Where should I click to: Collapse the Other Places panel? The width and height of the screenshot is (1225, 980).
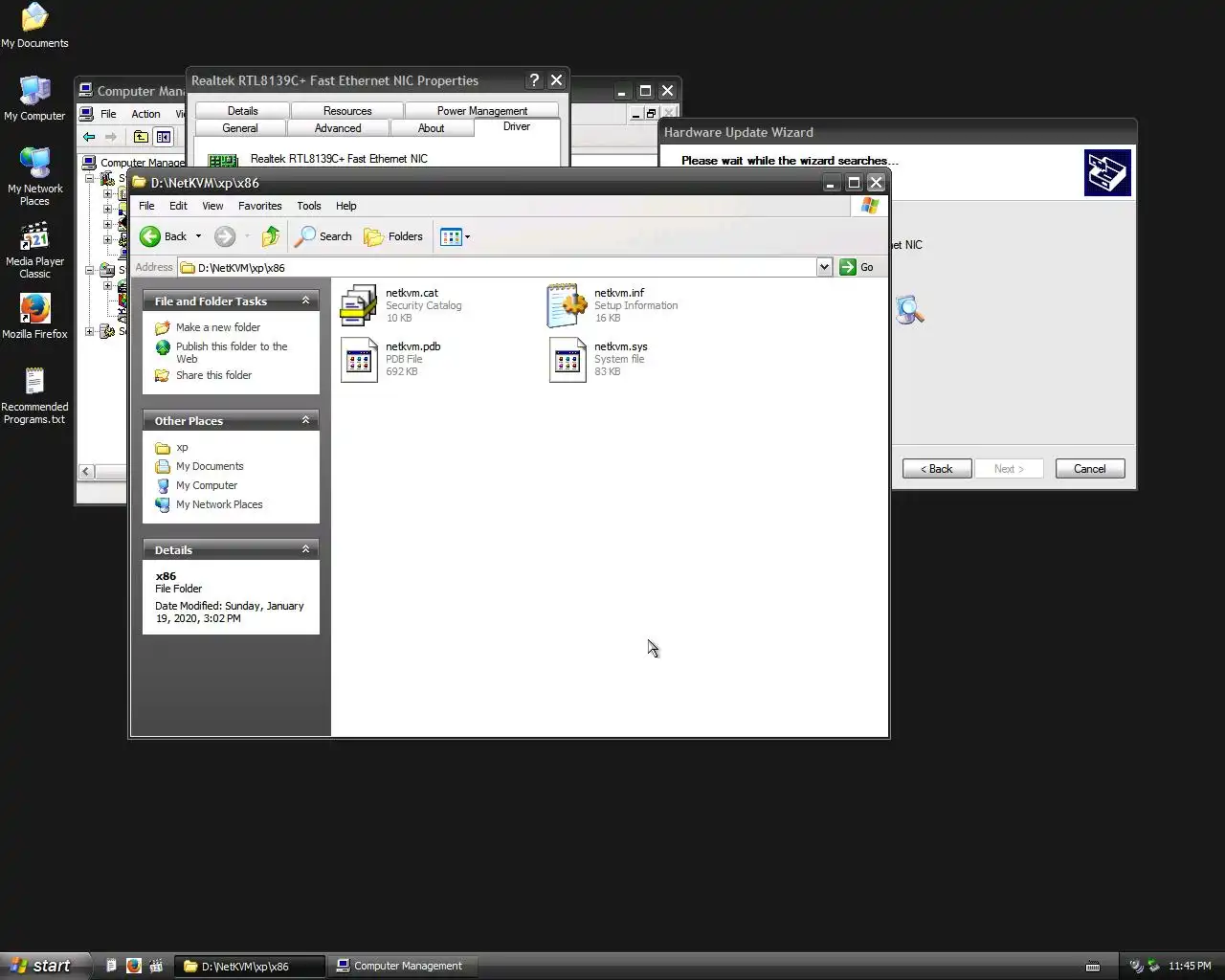pyautogui.click(x=305, y=420)
